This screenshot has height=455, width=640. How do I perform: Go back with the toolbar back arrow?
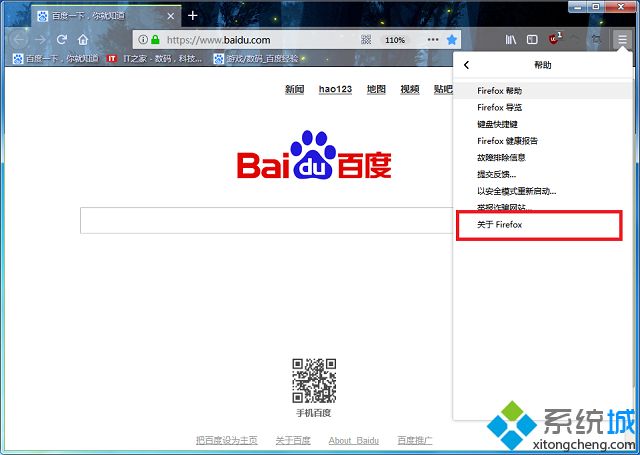(x=19, y=40)
